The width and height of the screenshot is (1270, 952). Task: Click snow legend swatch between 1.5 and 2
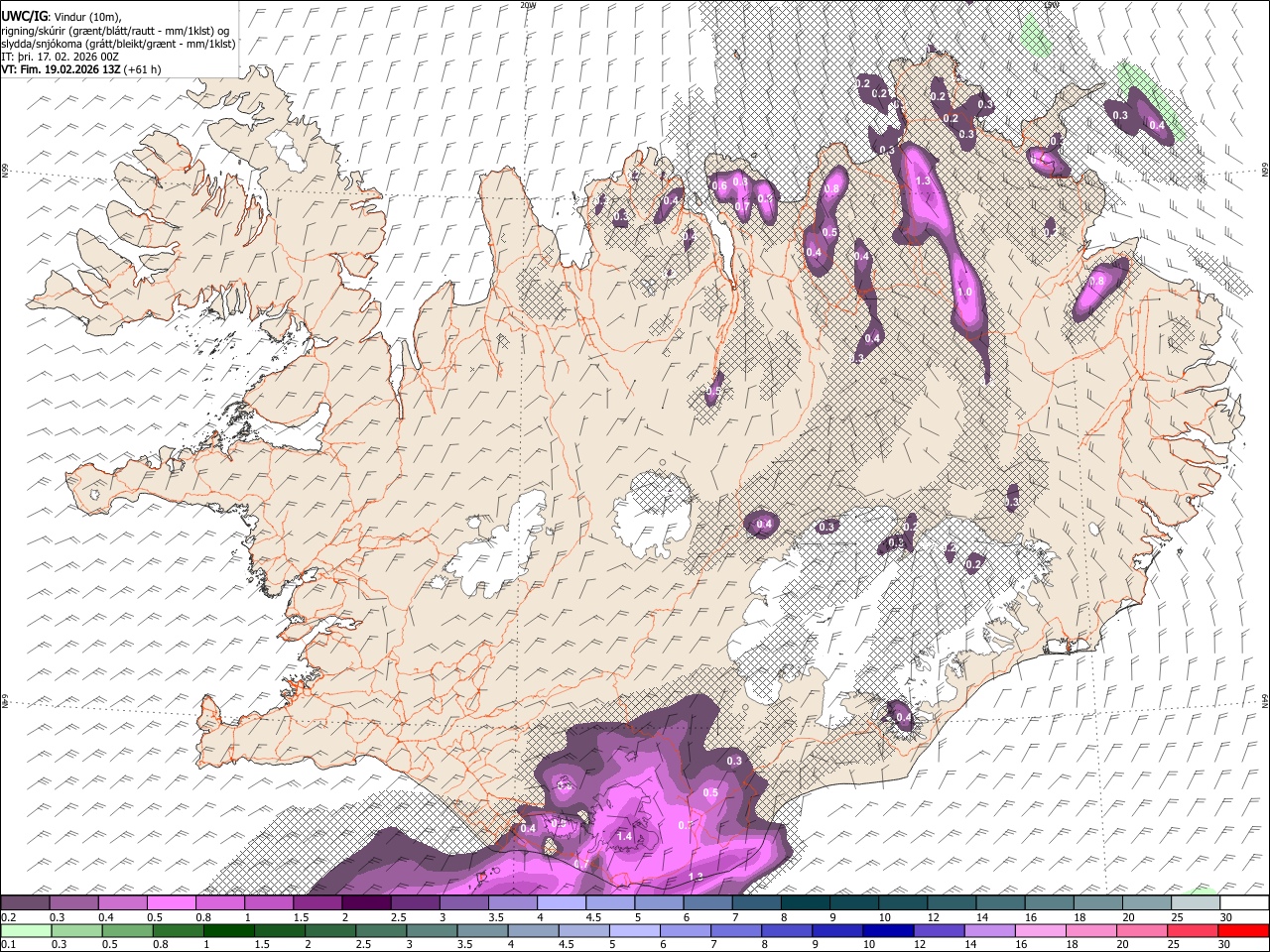click(317, 903)
